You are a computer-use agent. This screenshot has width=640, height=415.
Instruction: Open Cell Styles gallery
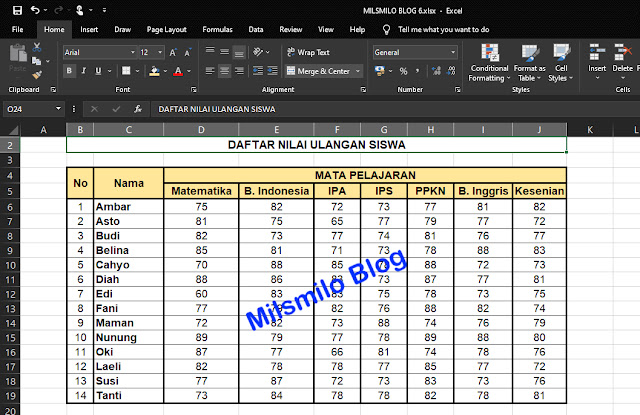point(561,62)
